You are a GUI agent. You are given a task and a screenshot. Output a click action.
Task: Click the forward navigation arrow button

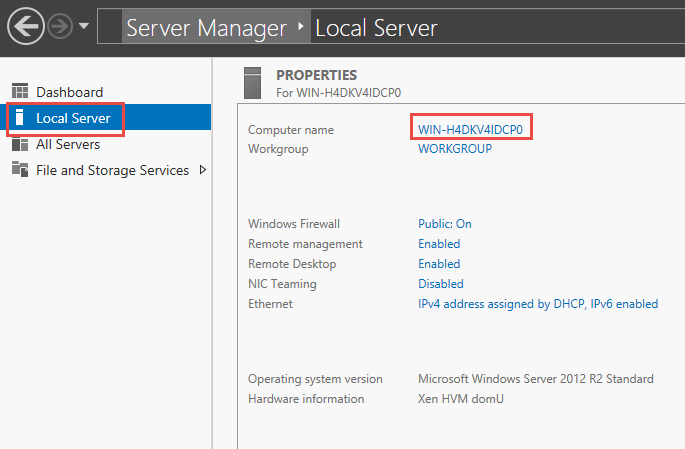(x=60, y=26)
